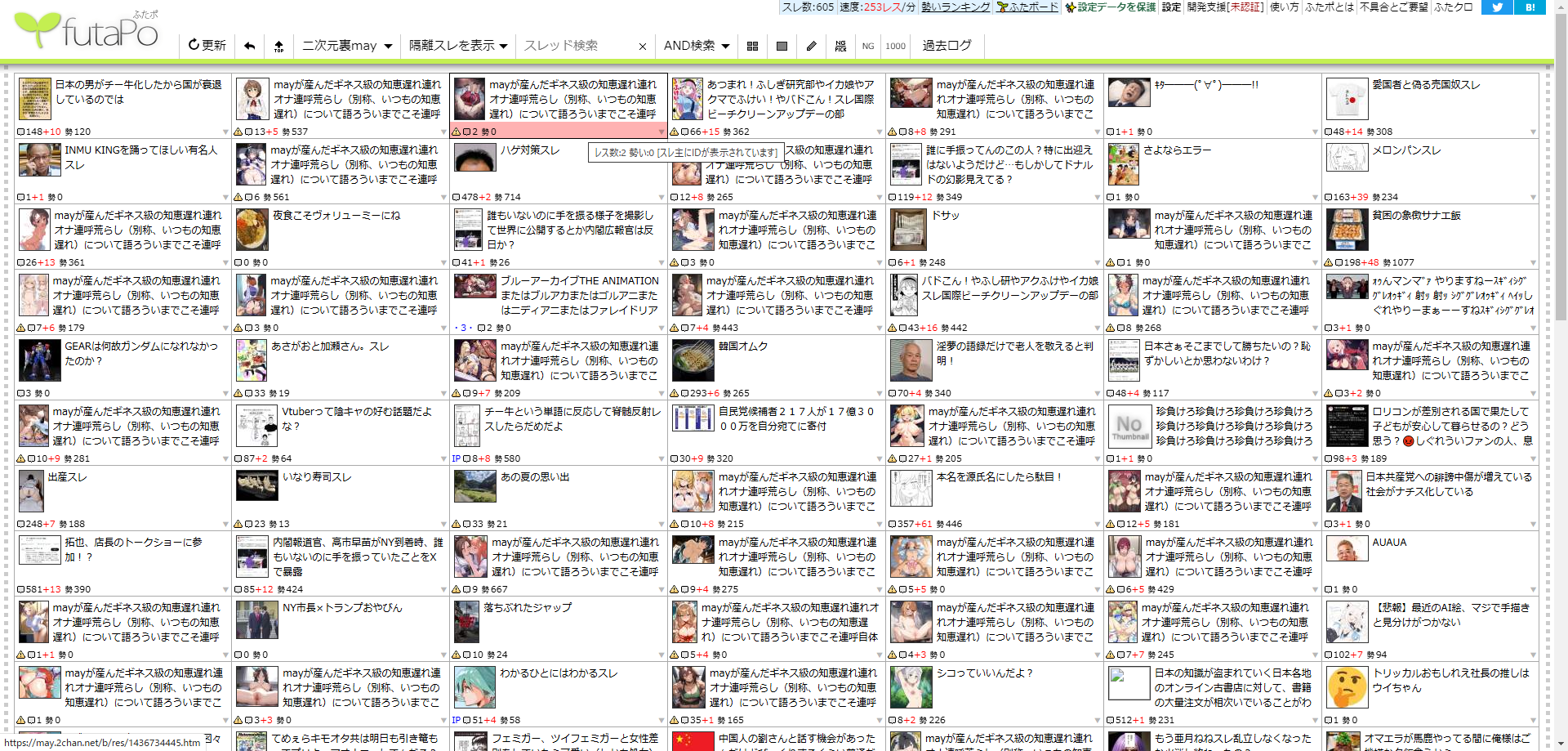Open the 勢いランキング link
This screenshot has height=751, width=1568.
point(955,7)
